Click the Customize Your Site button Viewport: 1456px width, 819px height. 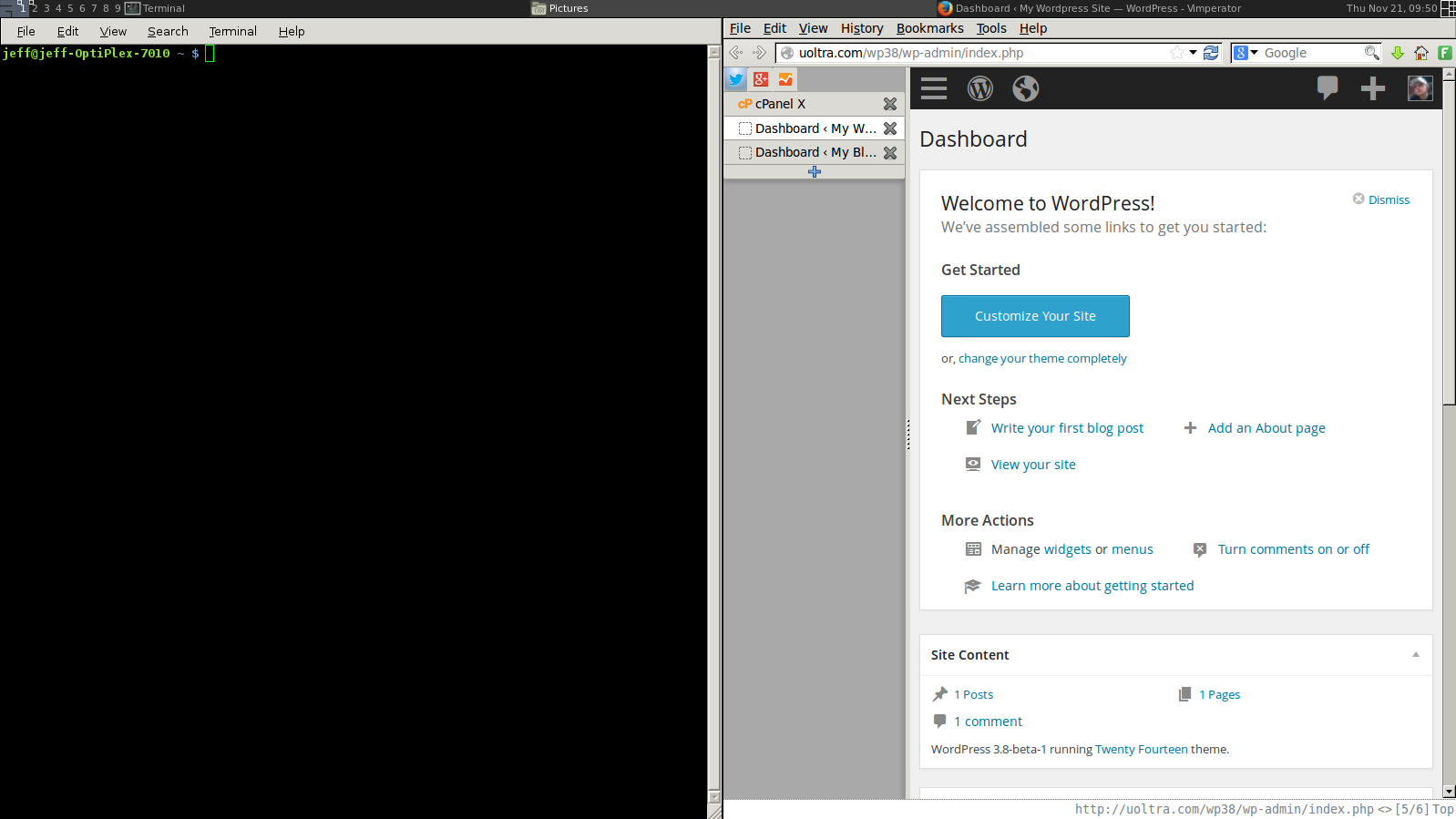click(x=1035, y=316)
